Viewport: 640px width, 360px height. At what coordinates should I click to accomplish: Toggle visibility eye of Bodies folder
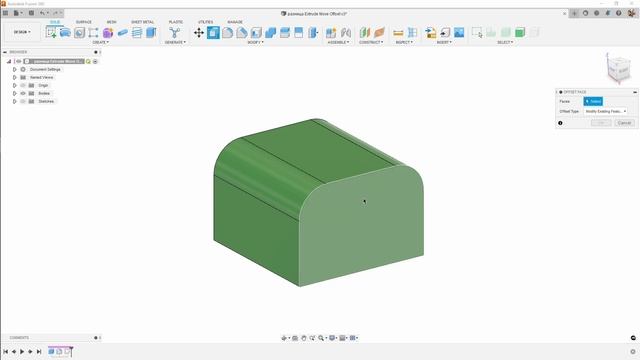23,93
